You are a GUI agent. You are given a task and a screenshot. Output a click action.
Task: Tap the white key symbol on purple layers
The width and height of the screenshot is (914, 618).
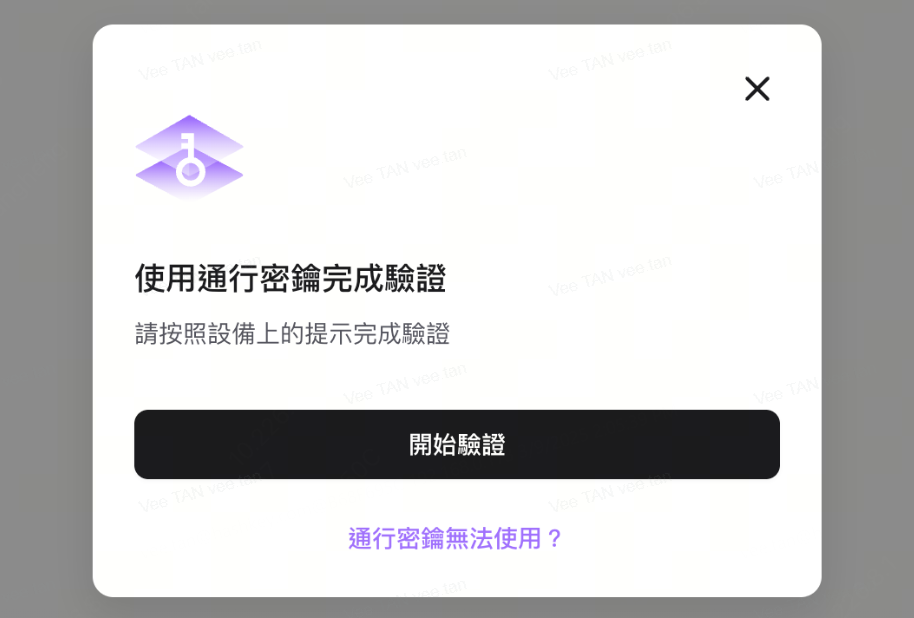[189, 159]
